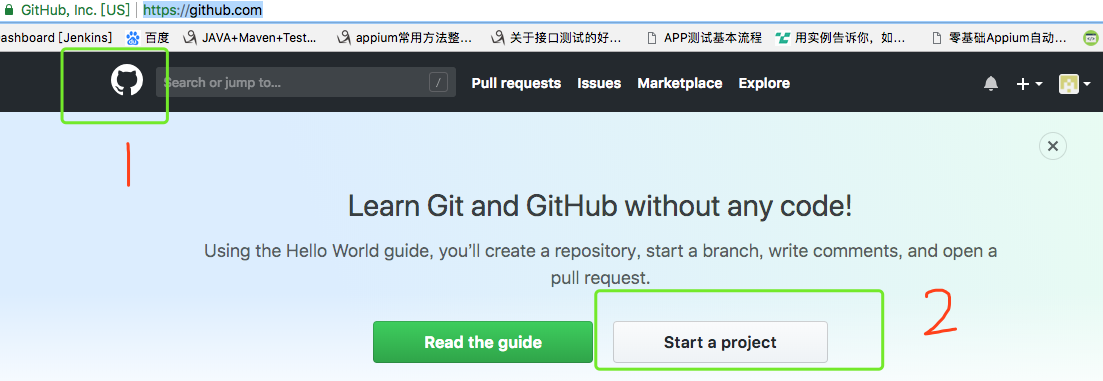Open notifications bell

click(x=990, y=84)
